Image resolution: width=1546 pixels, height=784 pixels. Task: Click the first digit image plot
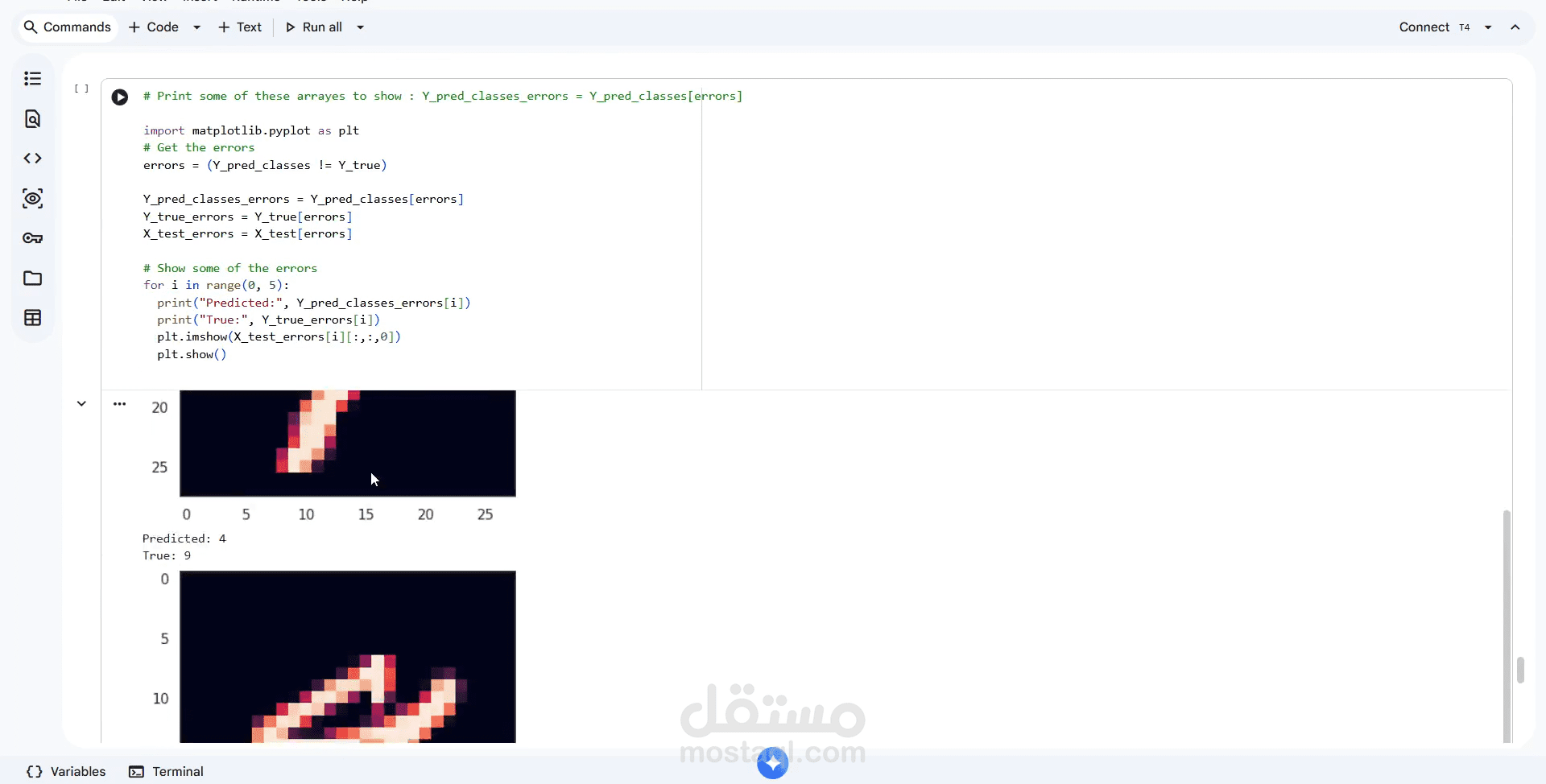(348, 444)
